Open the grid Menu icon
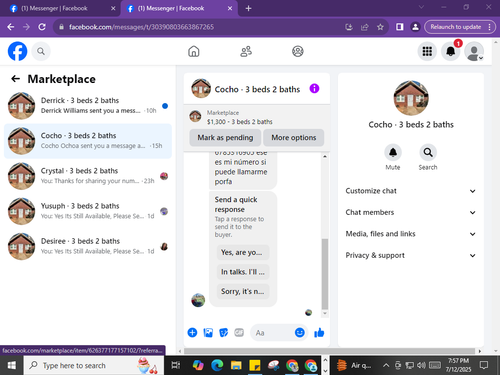This screenshot has width=500, height=375. pyautogui.click(x=427, y=51)
